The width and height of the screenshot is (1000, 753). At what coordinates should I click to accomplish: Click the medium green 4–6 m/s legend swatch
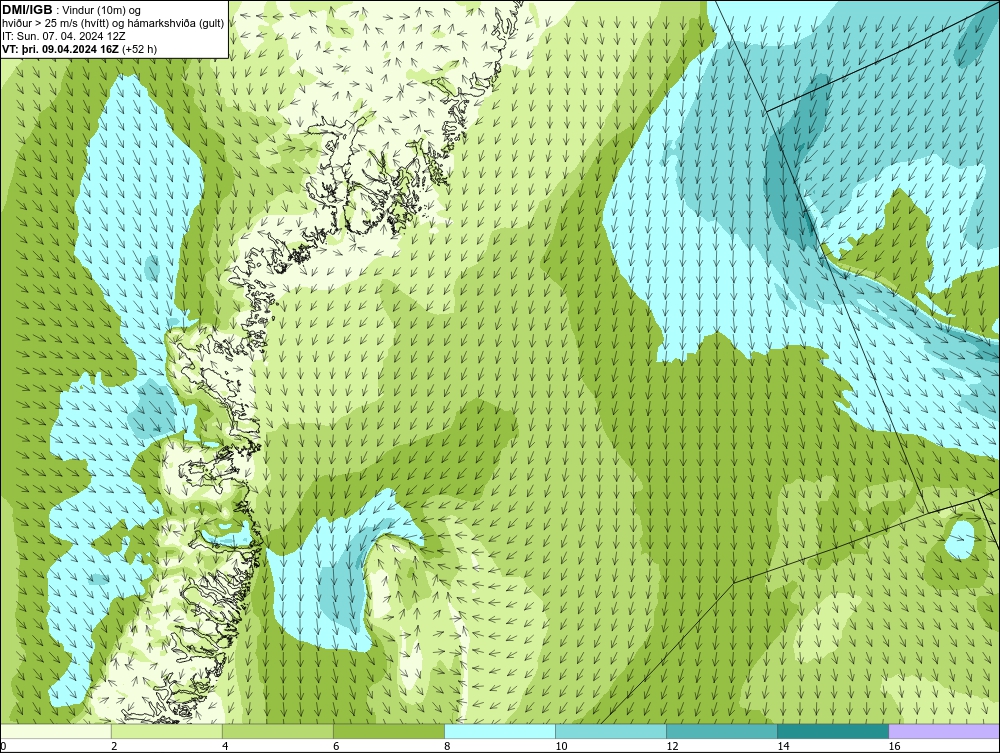277,731
